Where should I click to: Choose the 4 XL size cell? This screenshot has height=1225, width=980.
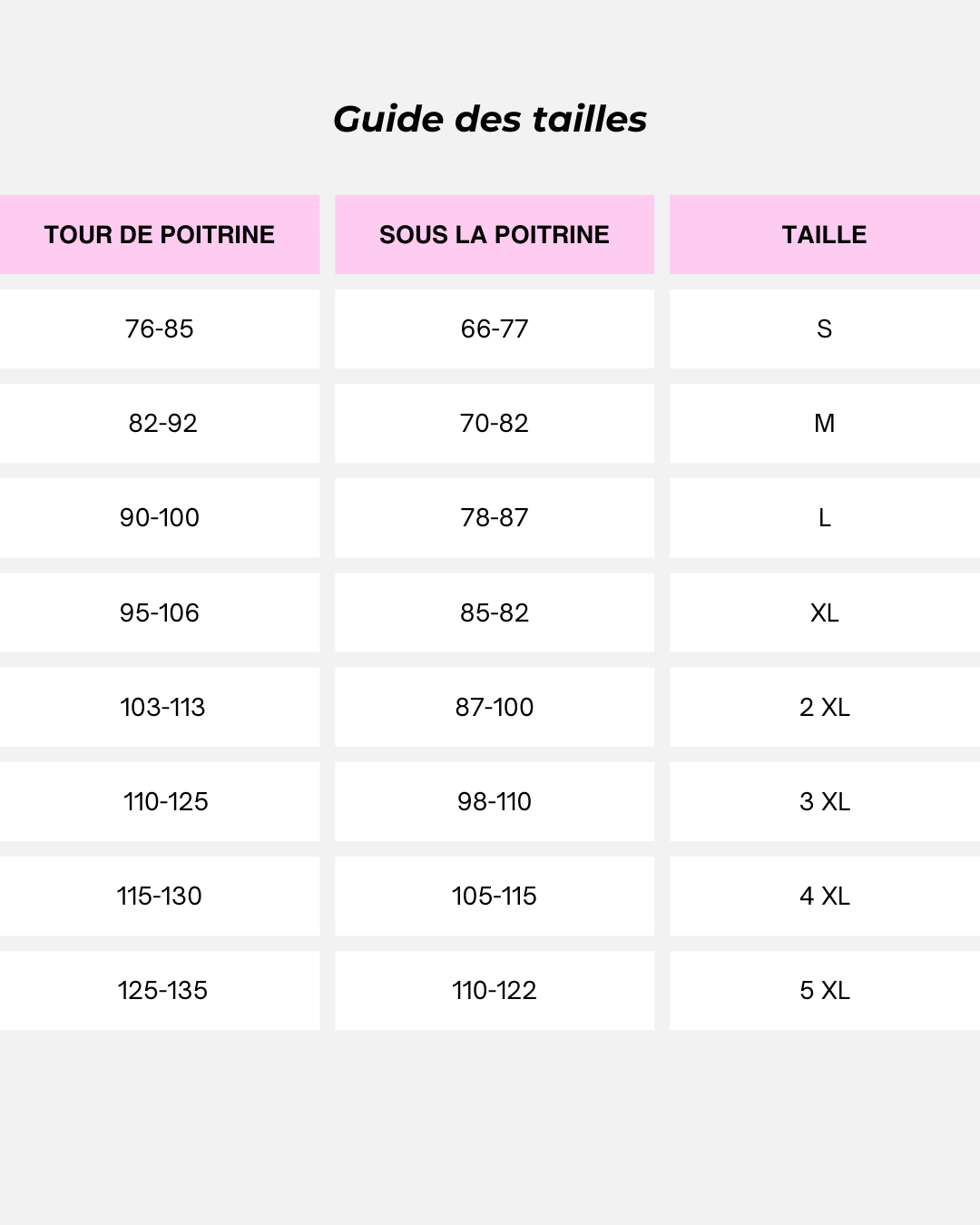point(825,896)
